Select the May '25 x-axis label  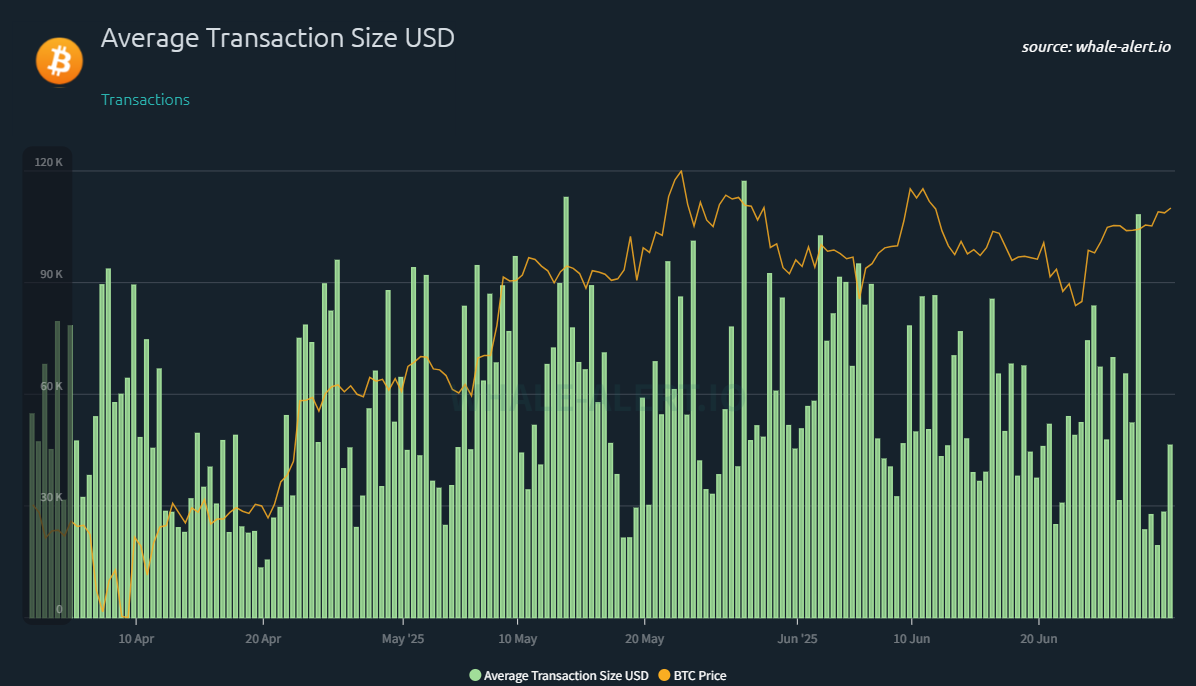(404, 638)
